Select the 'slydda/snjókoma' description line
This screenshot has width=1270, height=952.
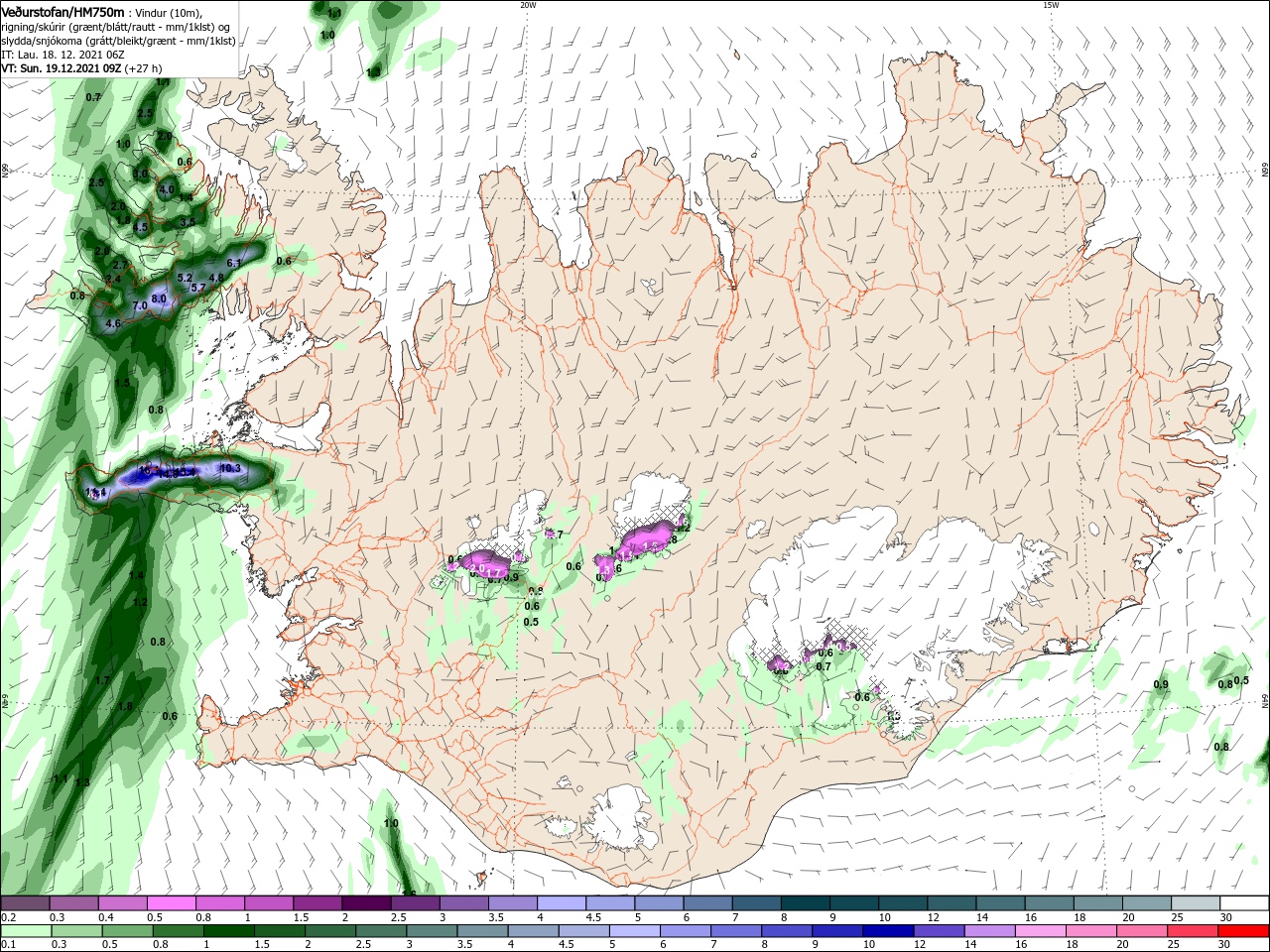click(118, 41)
